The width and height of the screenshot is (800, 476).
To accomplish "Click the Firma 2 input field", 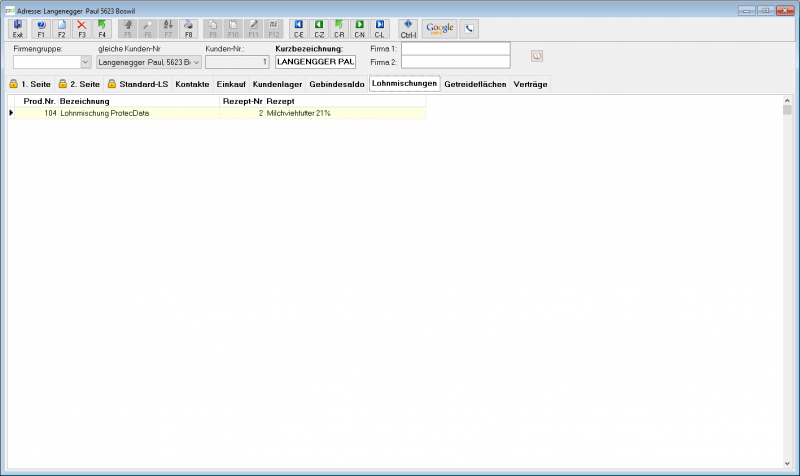I will (456, 62).
